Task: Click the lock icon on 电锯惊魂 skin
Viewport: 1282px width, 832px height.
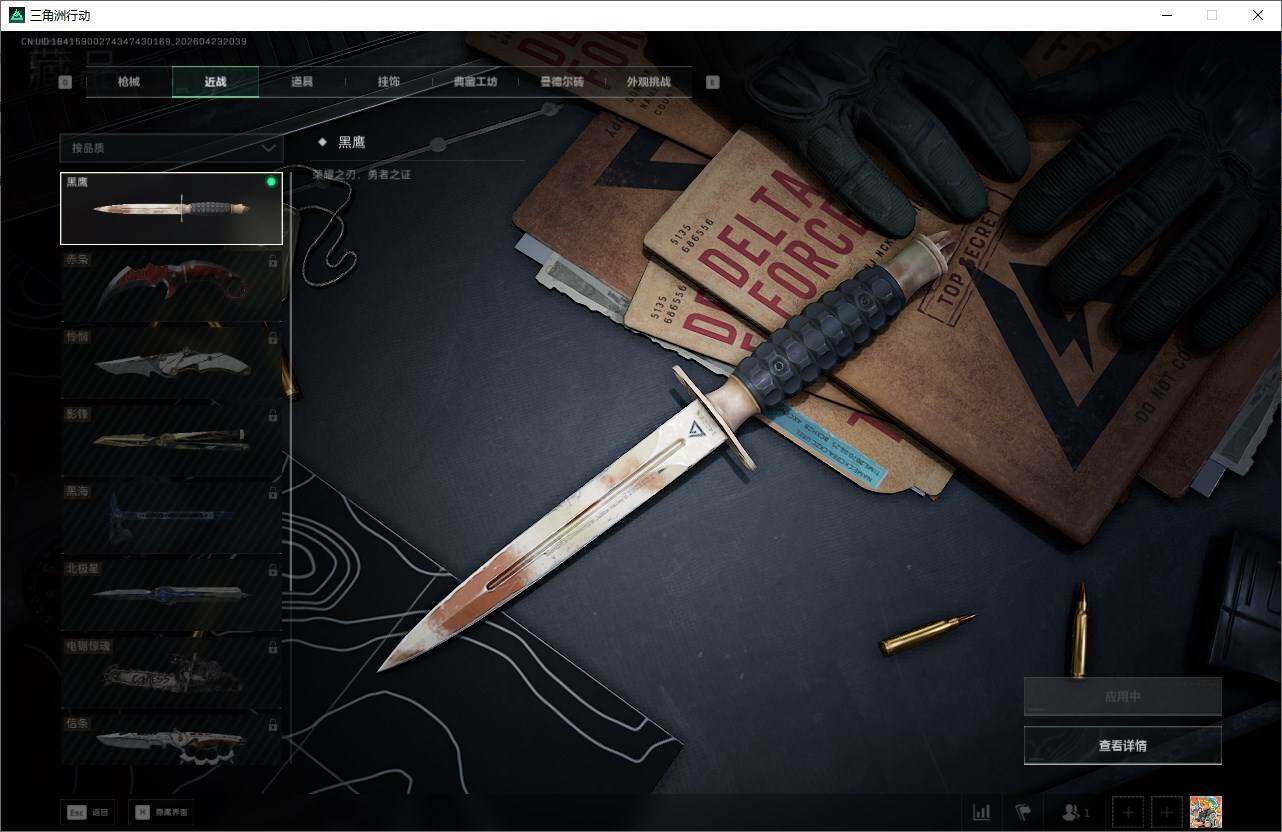Action: click(273, 647)
